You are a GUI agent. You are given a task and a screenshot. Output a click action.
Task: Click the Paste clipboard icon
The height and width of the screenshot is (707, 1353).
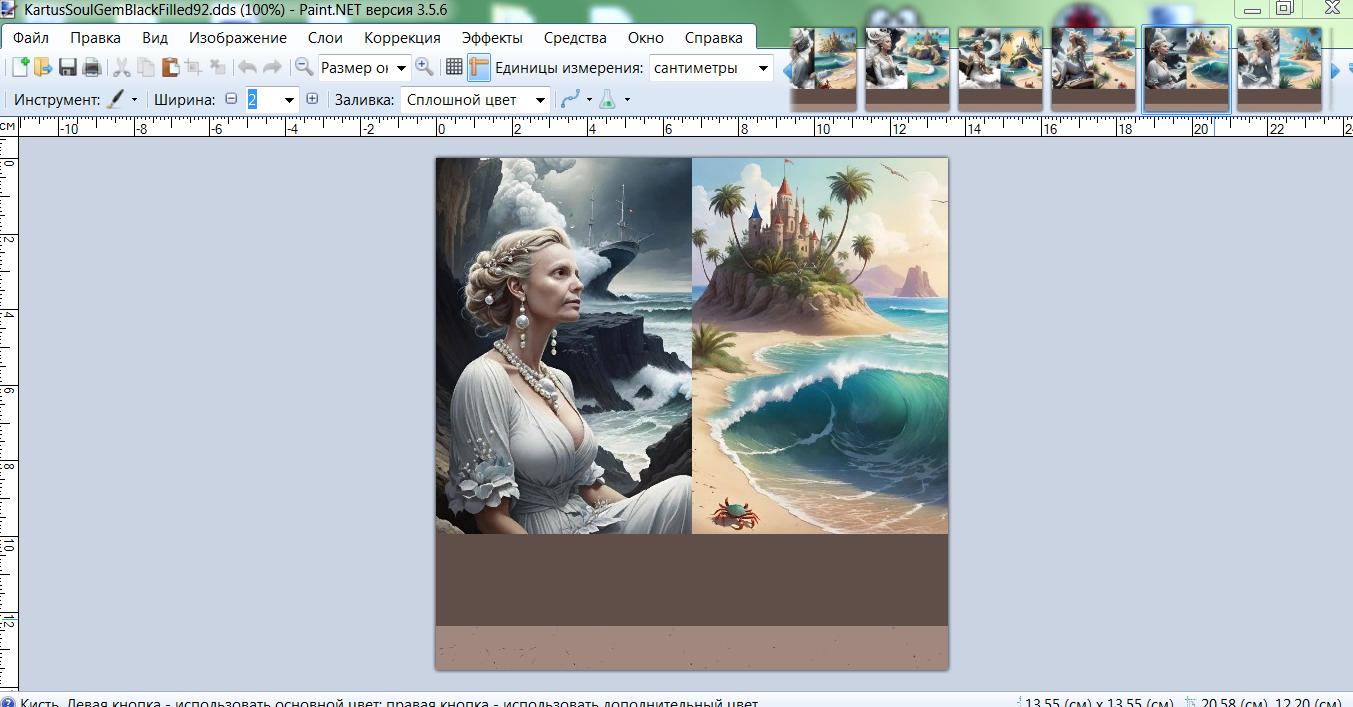tap(170, 68)
